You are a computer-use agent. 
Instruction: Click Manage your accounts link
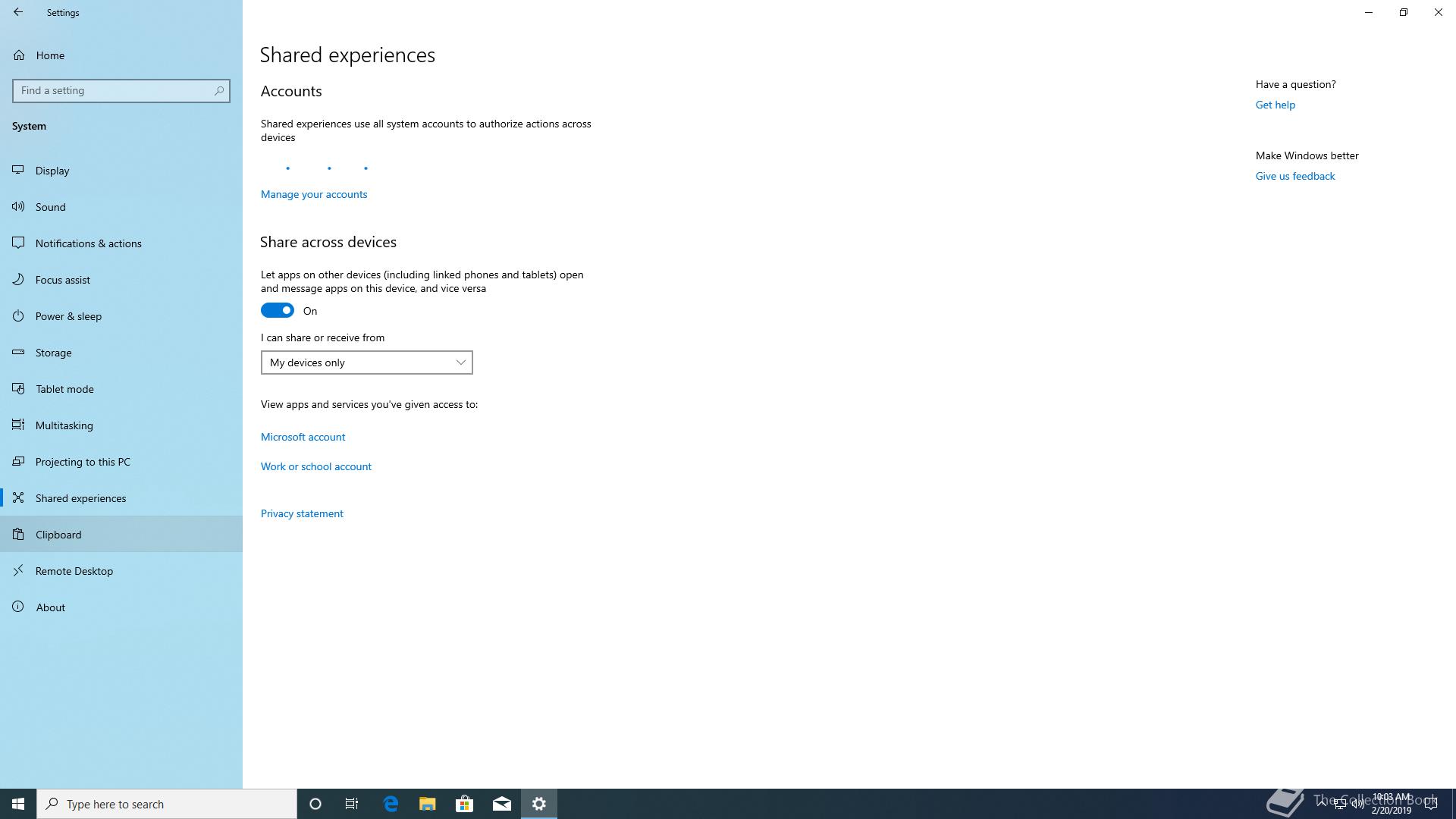point(314,194)
